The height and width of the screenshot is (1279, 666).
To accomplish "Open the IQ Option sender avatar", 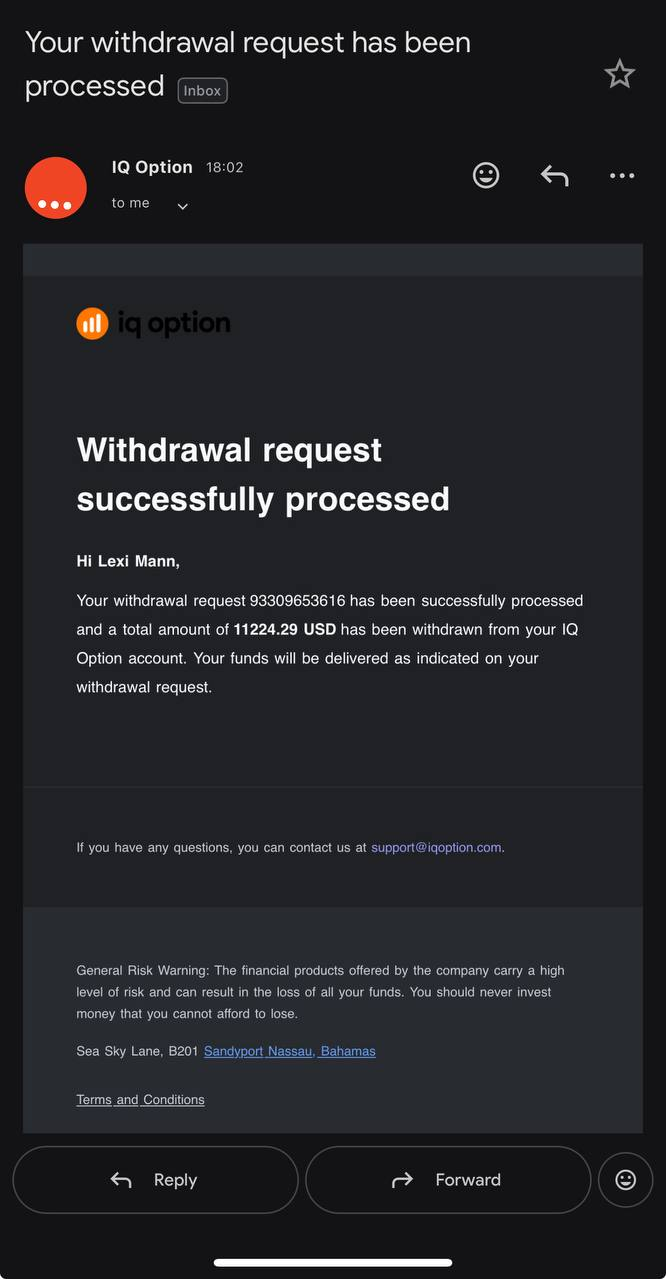I will [x=56, y=188].
